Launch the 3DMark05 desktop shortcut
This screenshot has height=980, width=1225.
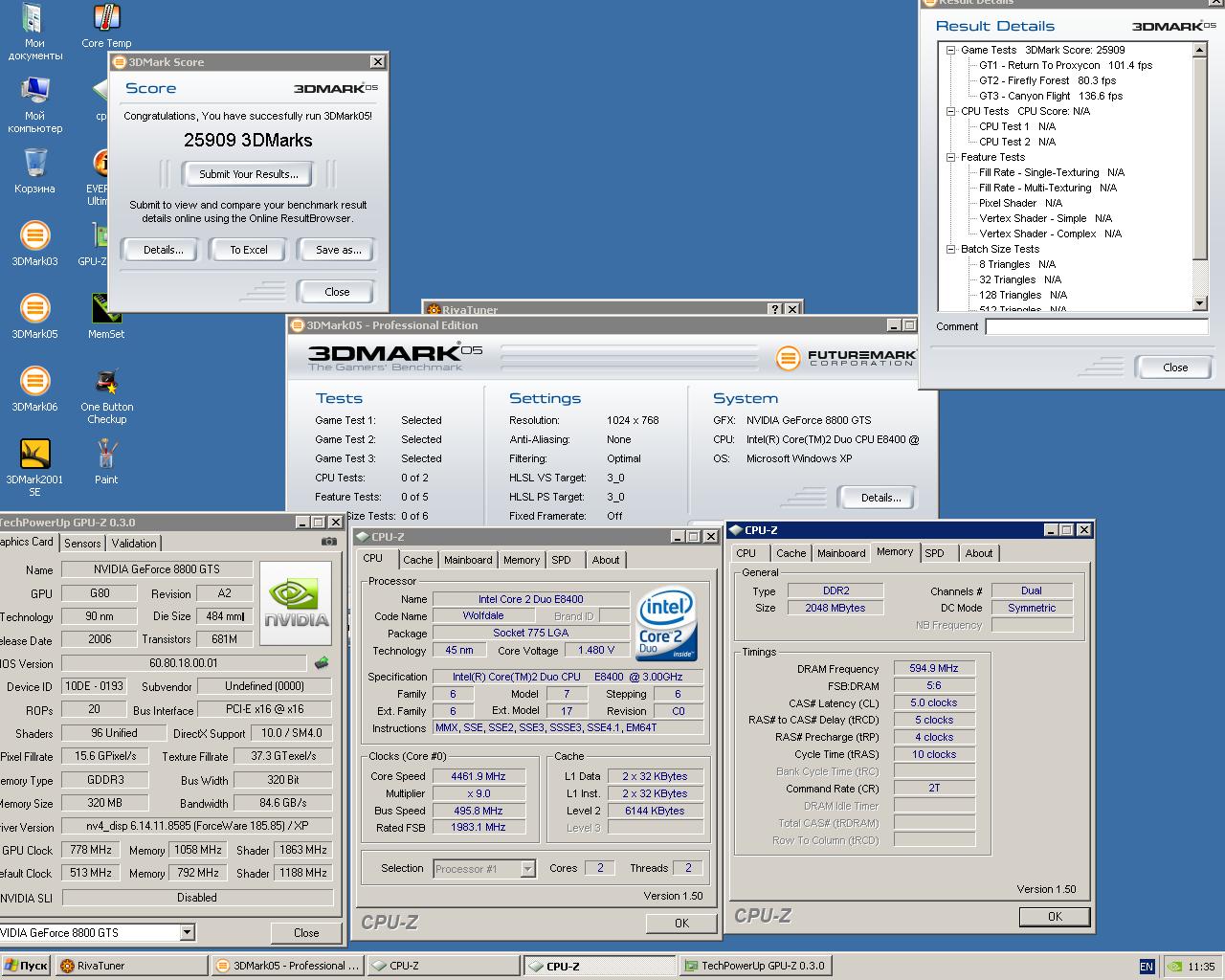pyautogui.click(x=34, y=317)
